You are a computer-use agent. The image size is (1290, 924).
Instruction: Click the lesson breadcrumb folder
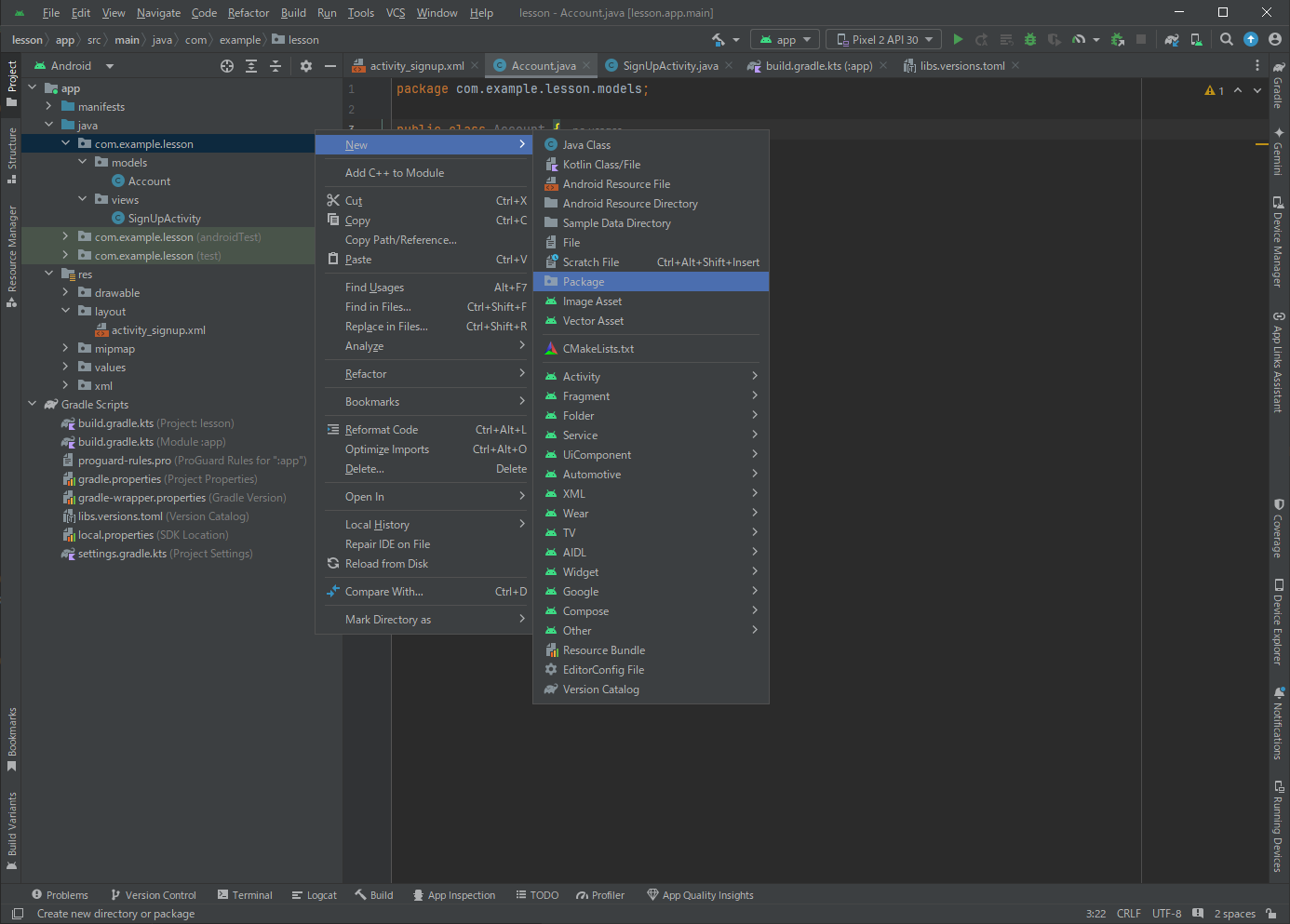pos(295,39)
